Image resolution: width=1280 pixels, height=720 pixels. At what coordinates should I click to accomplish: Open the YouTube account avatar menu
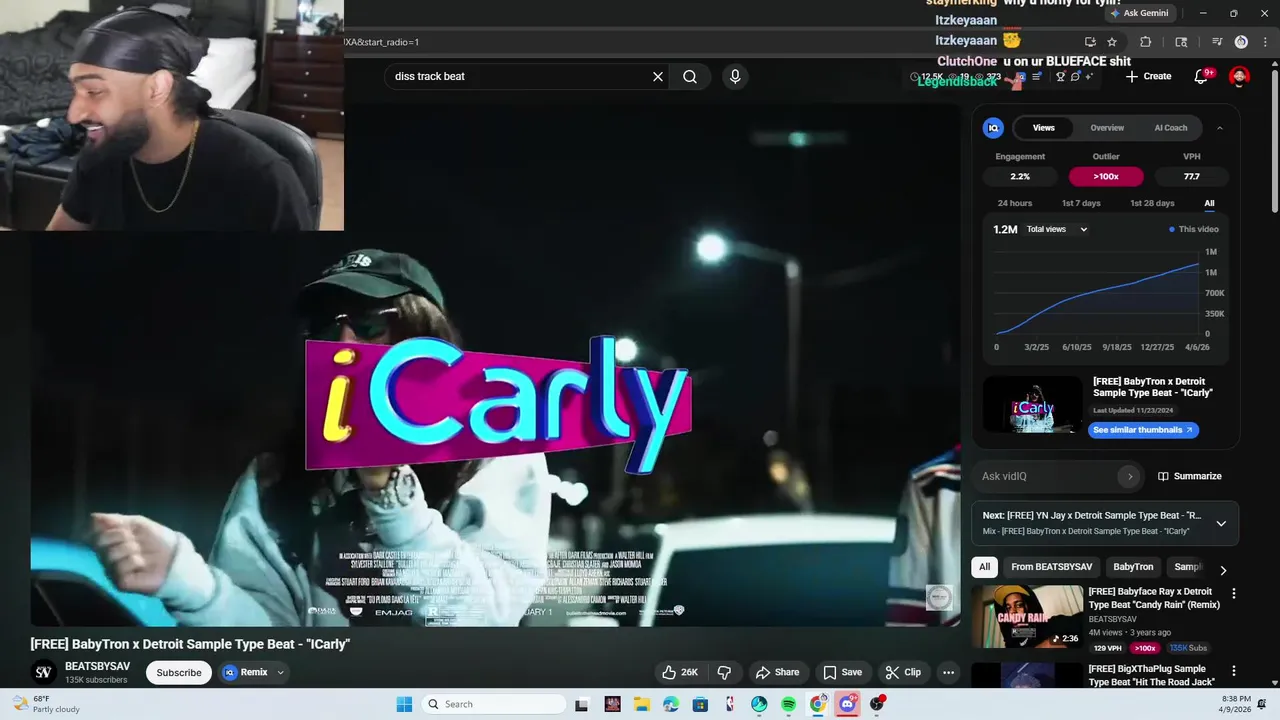click(x=1239, y=76)
